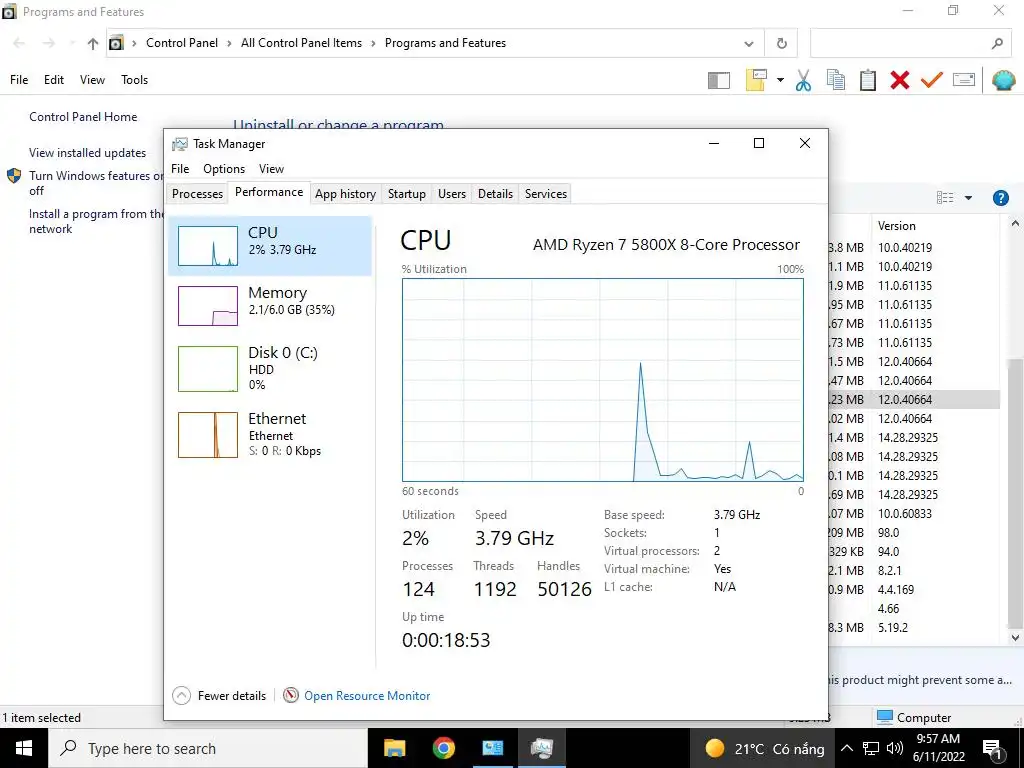Open the Services tab
The height and width of the screenshot is (768, 1024).
click(545, 194)
